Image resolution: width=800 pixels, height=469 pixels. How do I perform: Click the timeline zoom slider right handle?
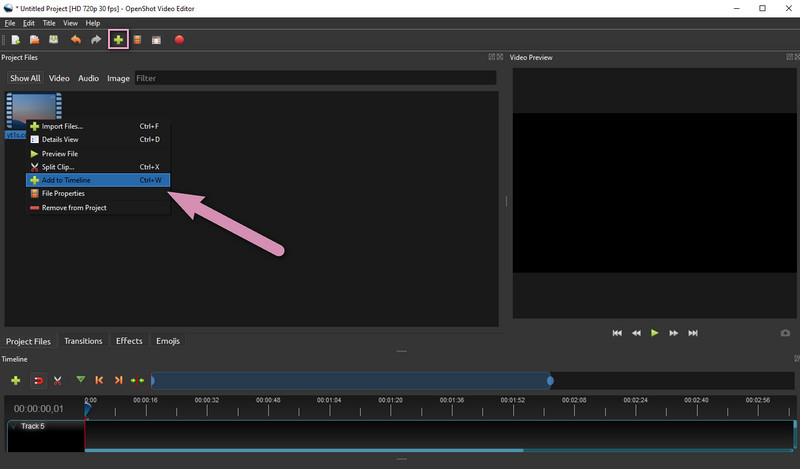point(550,381)
